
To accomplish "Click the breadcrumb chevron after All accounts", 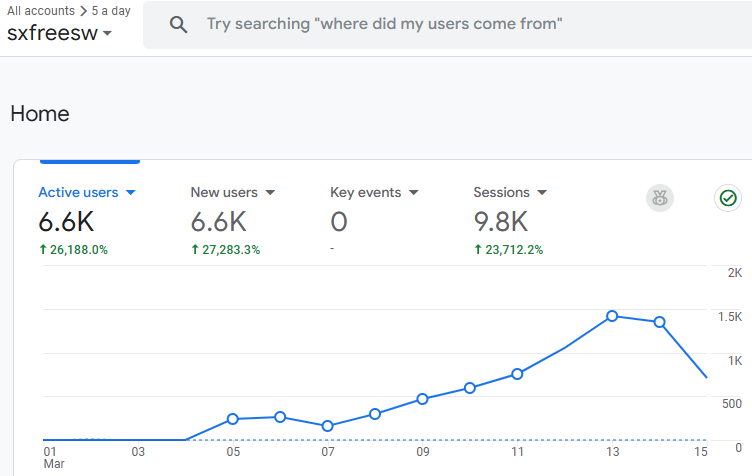I will point(83,11).
